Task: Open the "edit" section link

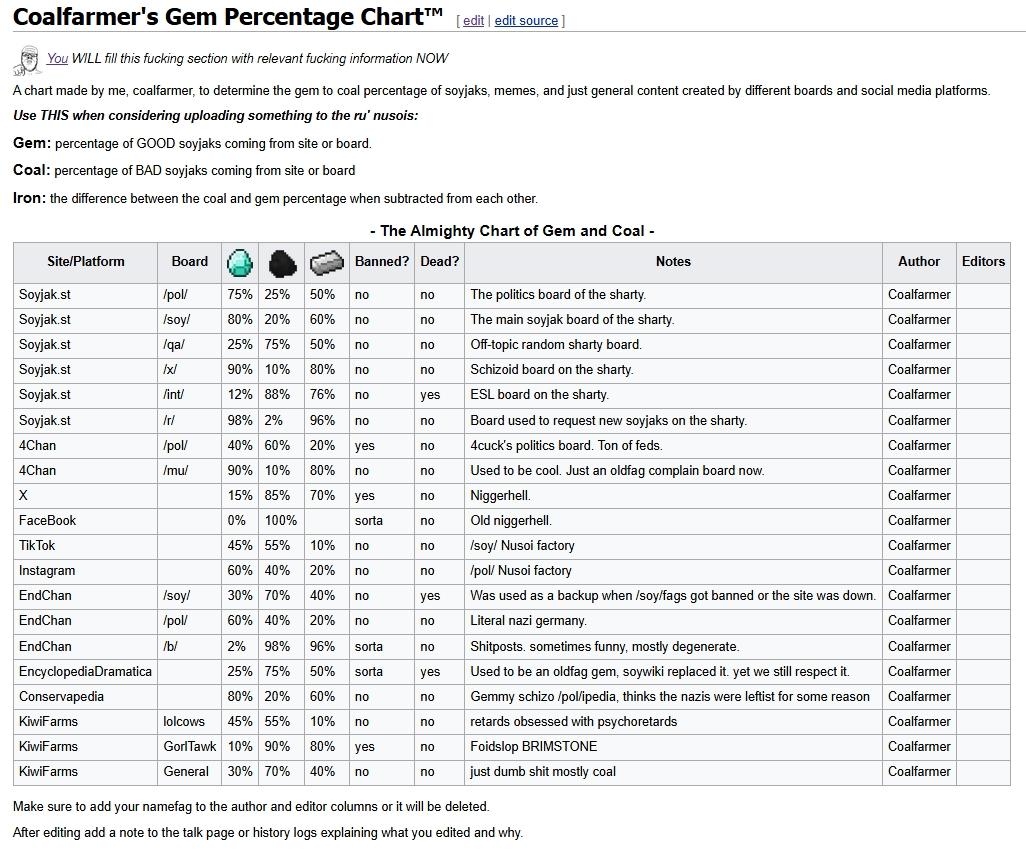Action: pos(473,20)
